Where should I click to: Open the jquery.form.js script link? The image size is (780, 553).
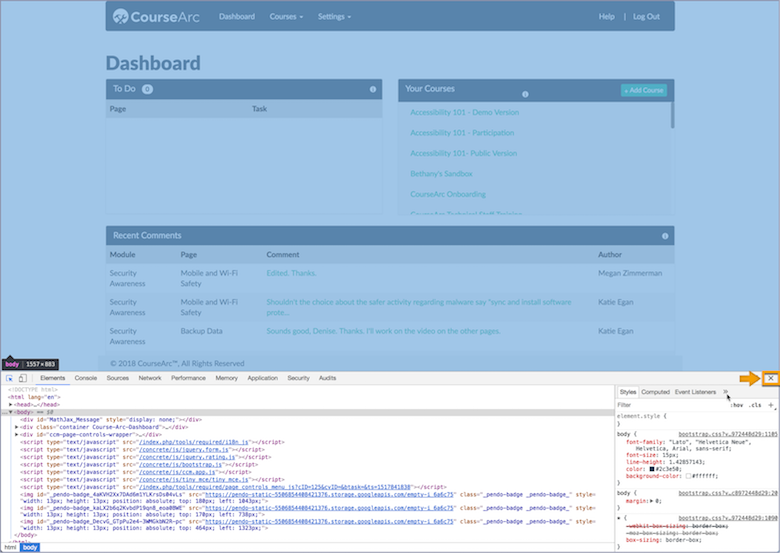pyautogui.click(x=184, y=450)
